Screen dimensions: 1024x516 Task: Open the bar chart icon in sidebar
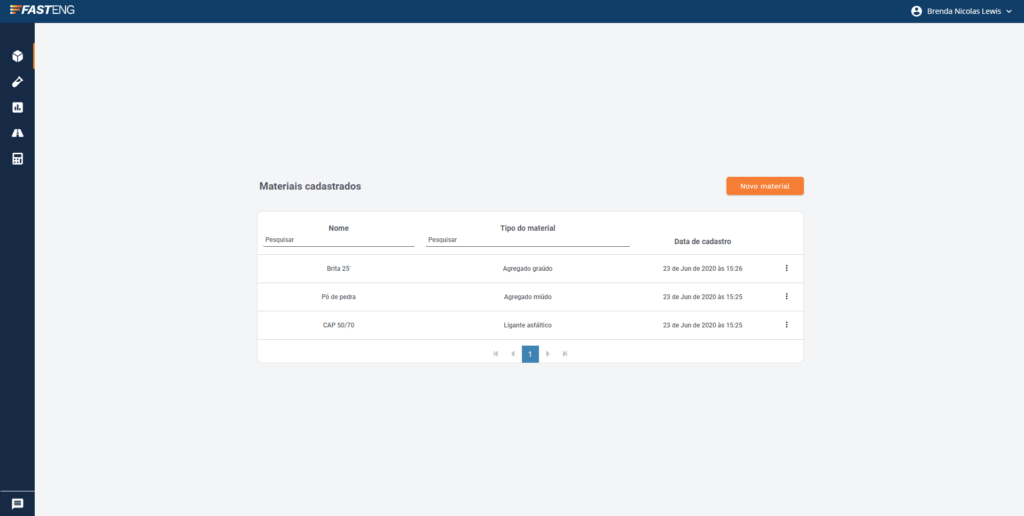coord(17,107)
